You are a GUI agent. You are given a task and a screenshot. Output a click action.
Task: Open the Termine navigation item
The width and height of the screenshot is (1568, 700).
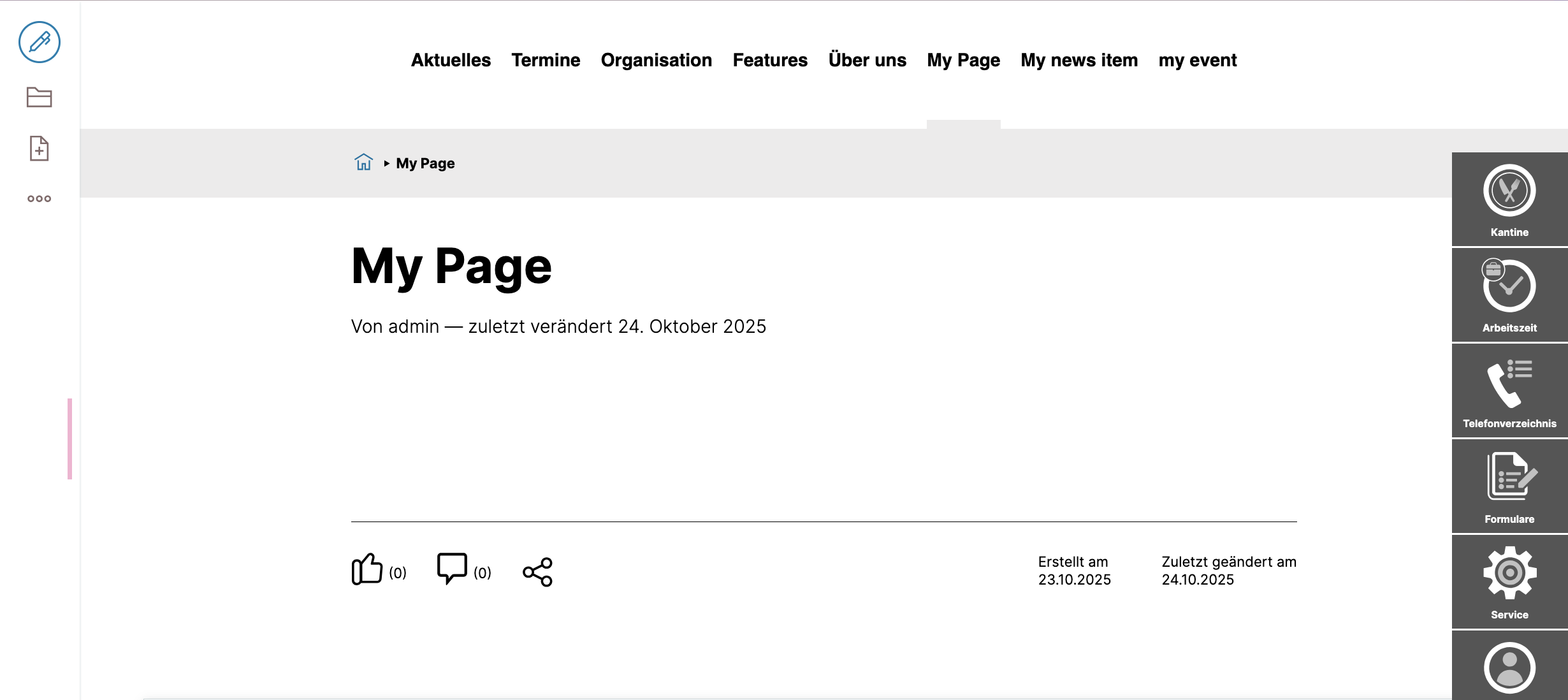pyautogui.click(x=546, y=60)
